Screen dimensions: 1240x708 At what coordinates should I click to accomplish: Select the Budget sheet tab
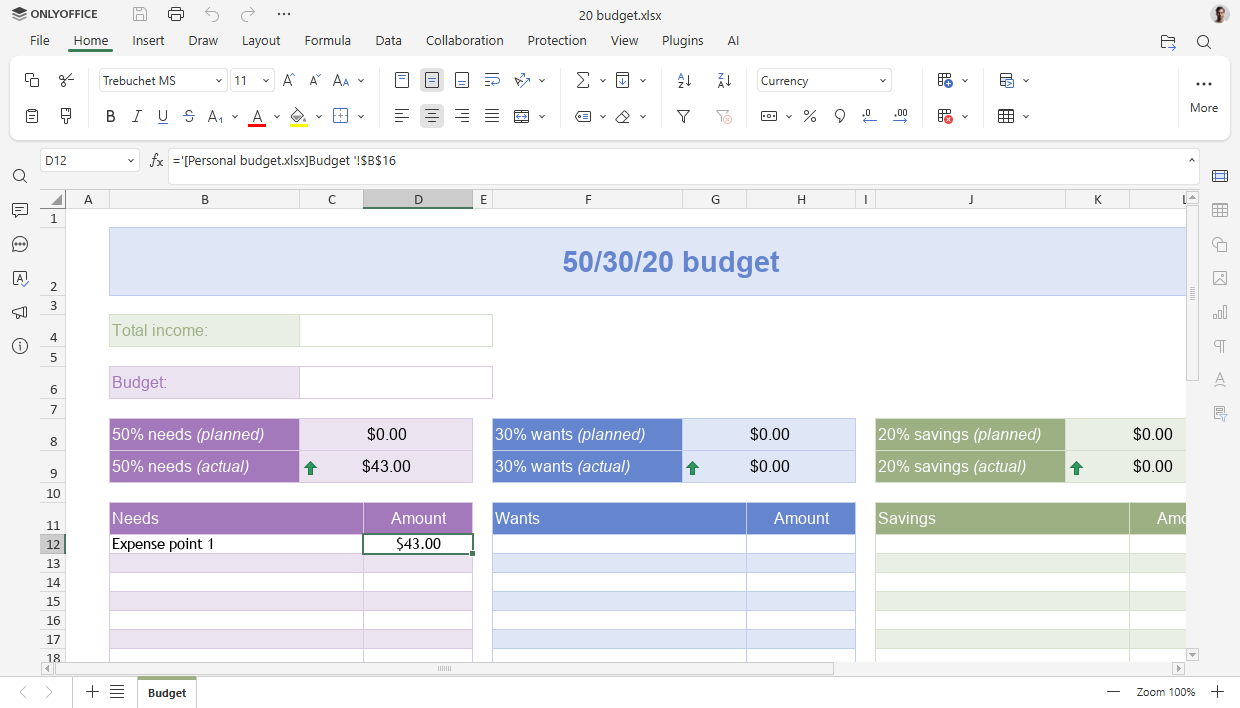click(167, 692)
